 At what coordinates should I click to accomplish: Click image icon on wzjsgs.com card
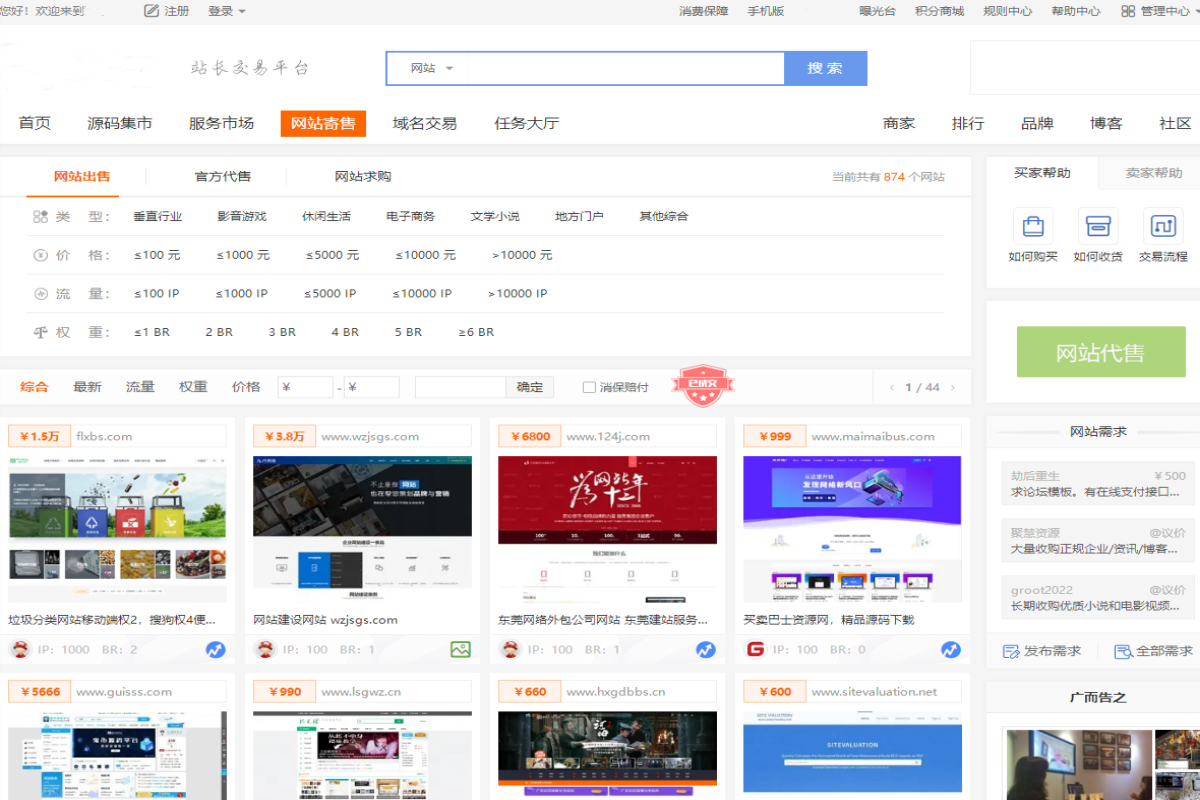pos(460,650)
